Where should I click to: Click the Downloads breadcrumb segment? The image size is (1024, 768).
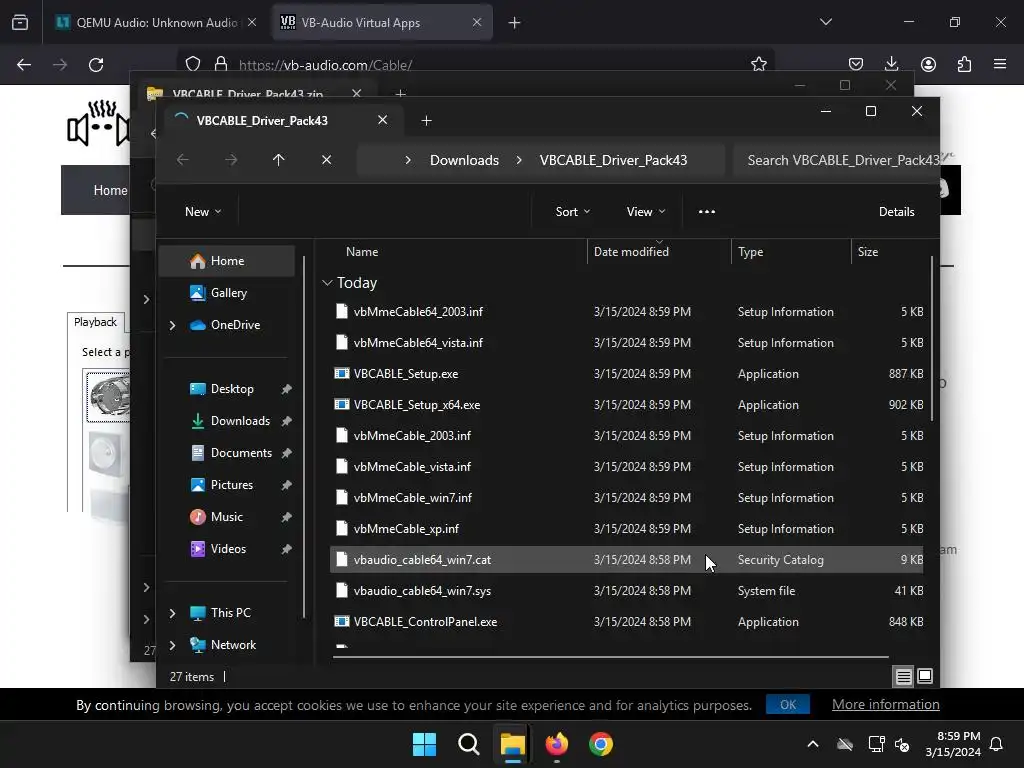pos(464,160)
